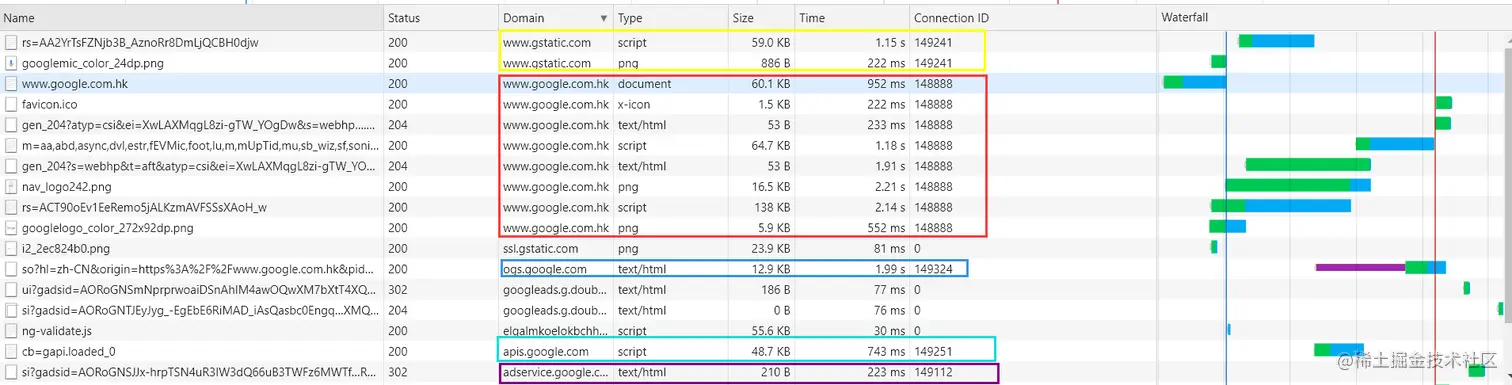The image size is (1512, 385).
Task: Click the document icon beside www.google.com.hk
Action: [11, 84]
